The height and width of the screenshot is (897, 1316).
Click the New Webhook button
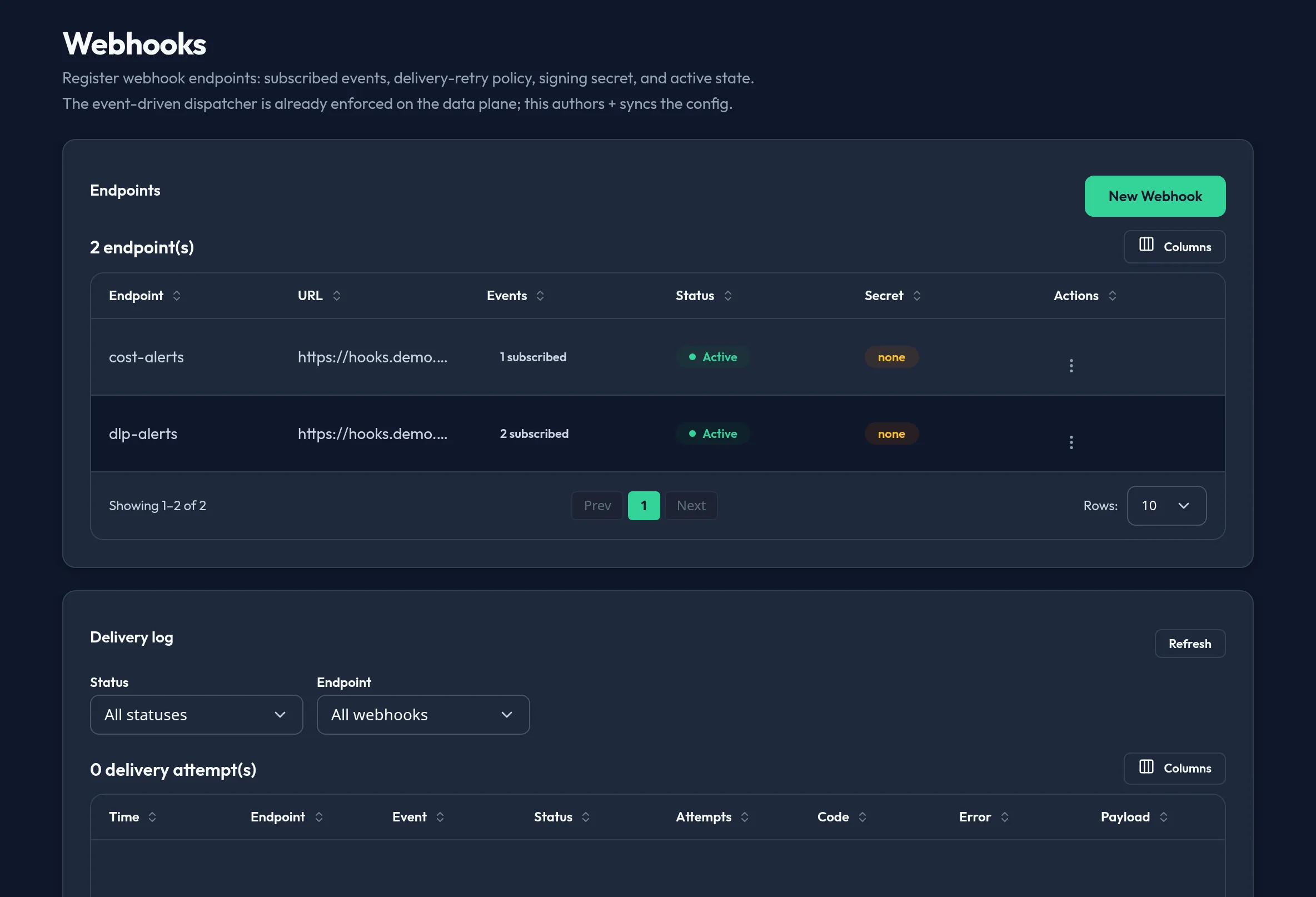pyautogui.click(x=1155, y=196)
